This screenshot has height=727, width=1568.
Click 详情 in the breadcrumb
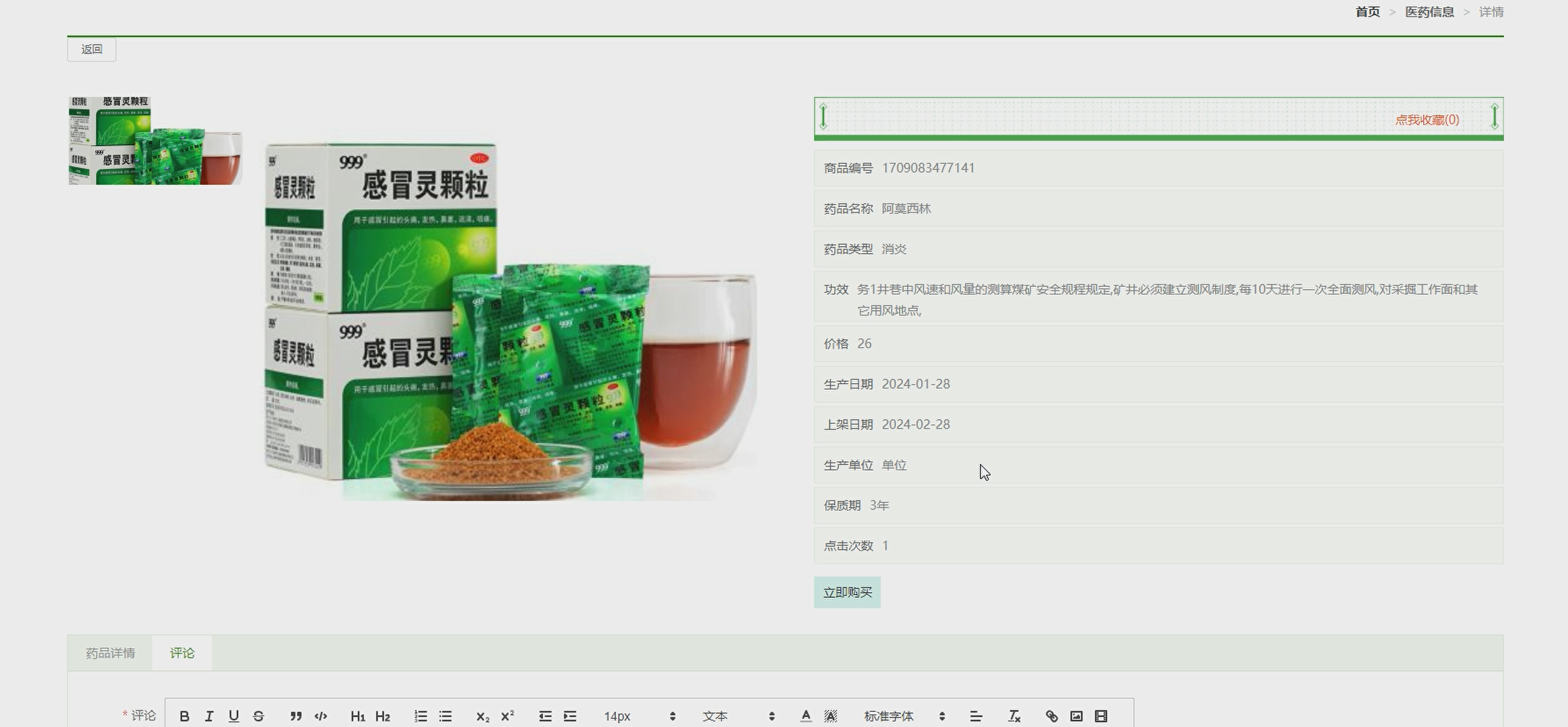(x=1491, y=12)
